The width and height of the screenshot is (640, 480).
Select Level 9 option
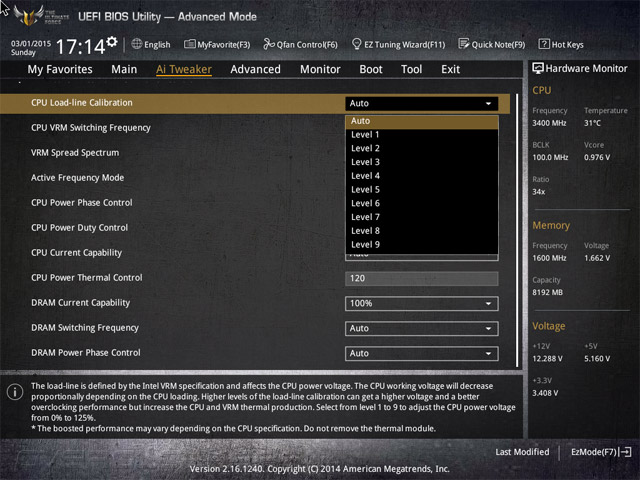[422, 244]
